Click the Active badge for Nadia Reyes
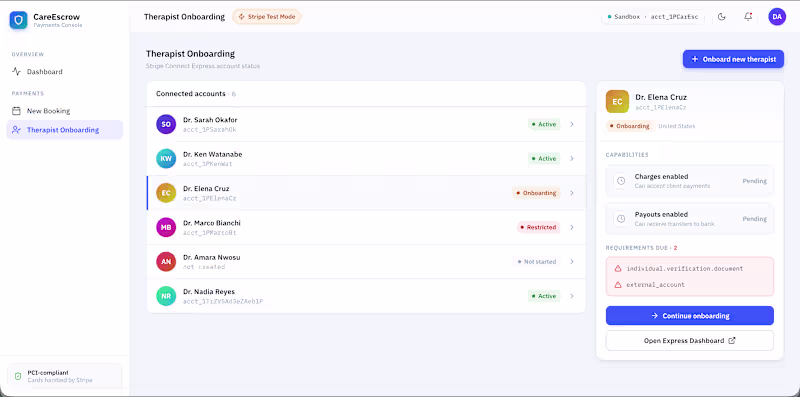The width and height of the screenshot is (800, 397). [x=544, y=296]
